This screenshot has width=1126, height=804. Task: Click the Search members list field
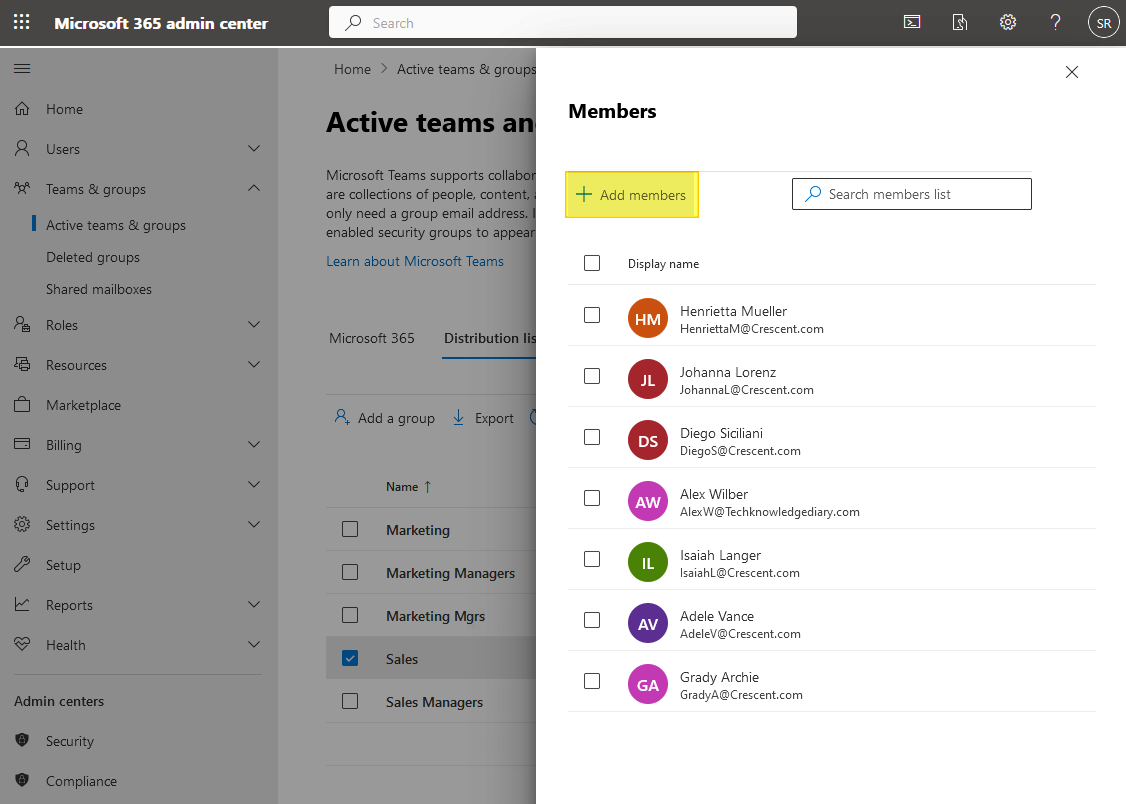911,193
